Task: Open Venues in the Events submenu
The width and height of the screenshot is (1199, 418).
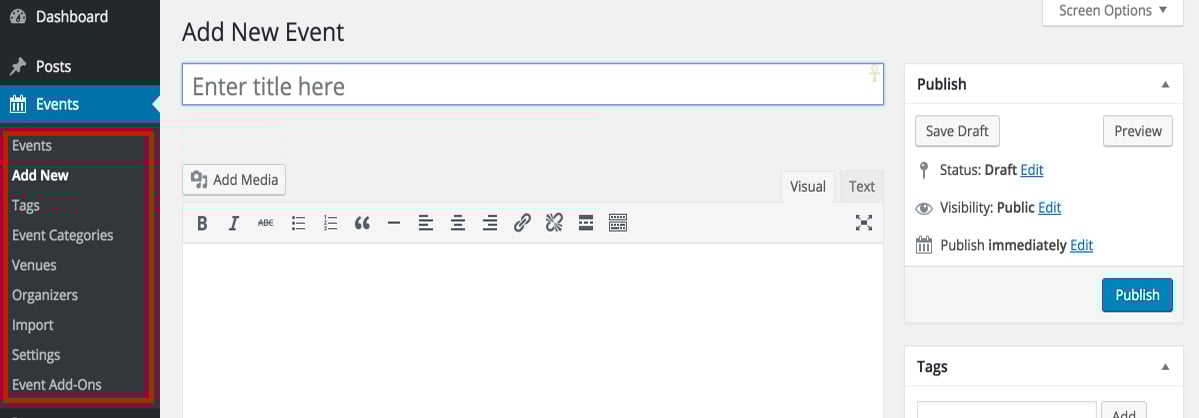Action: pos(34,265)
